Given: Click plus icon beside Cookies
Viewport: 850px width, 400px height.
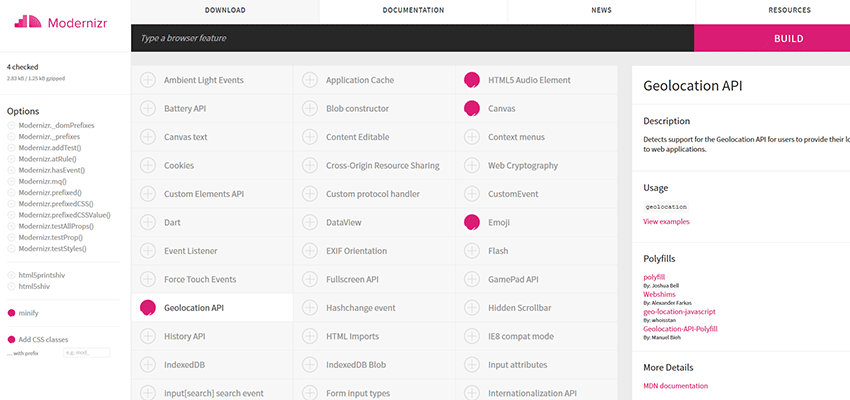Looking at the screenshot, I should click(x=148, y=165).
